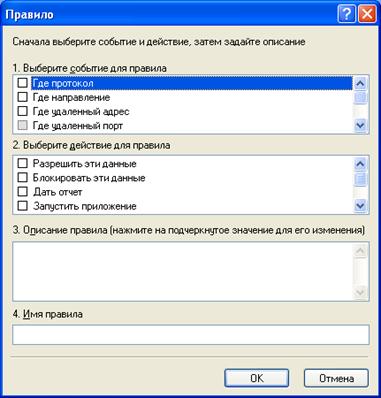This screenshot has height=398, width=381.
Task: Close the Правило dialog window
Action: point(367,14)
